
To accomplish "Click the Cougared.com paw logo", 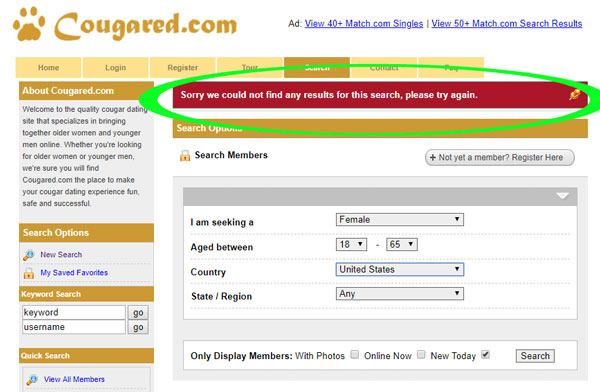I will pos(29,24).
